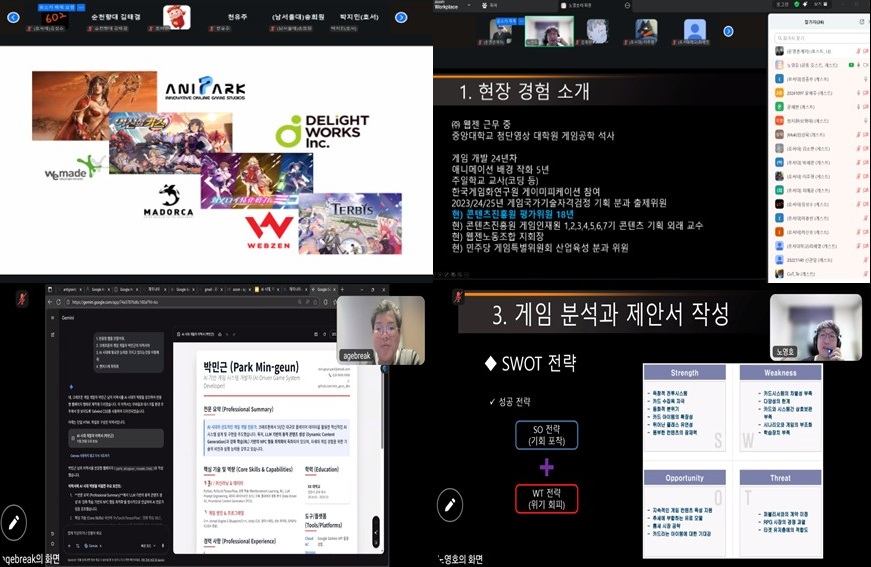This screenshot has height=567, width=871.
Task: Select participant tile 순천향대 김태경
Action: [116, 18]
